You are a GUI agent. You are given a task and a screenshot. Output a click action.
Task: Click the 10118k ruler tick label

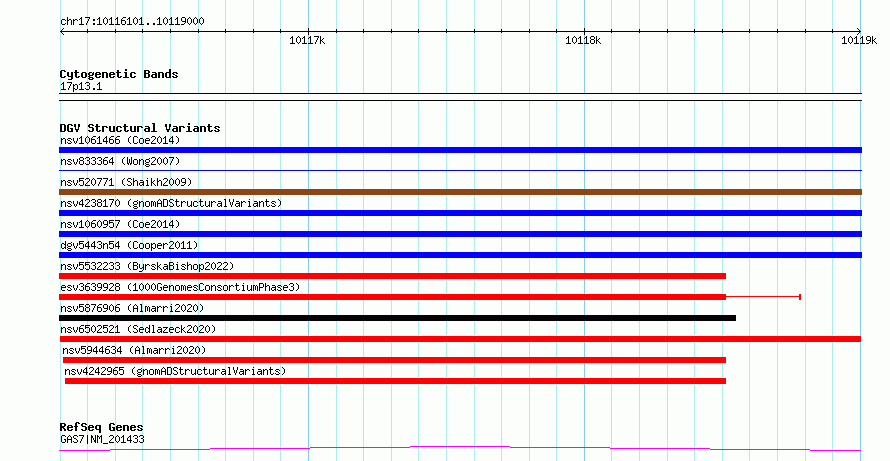[x=583, y=40]
